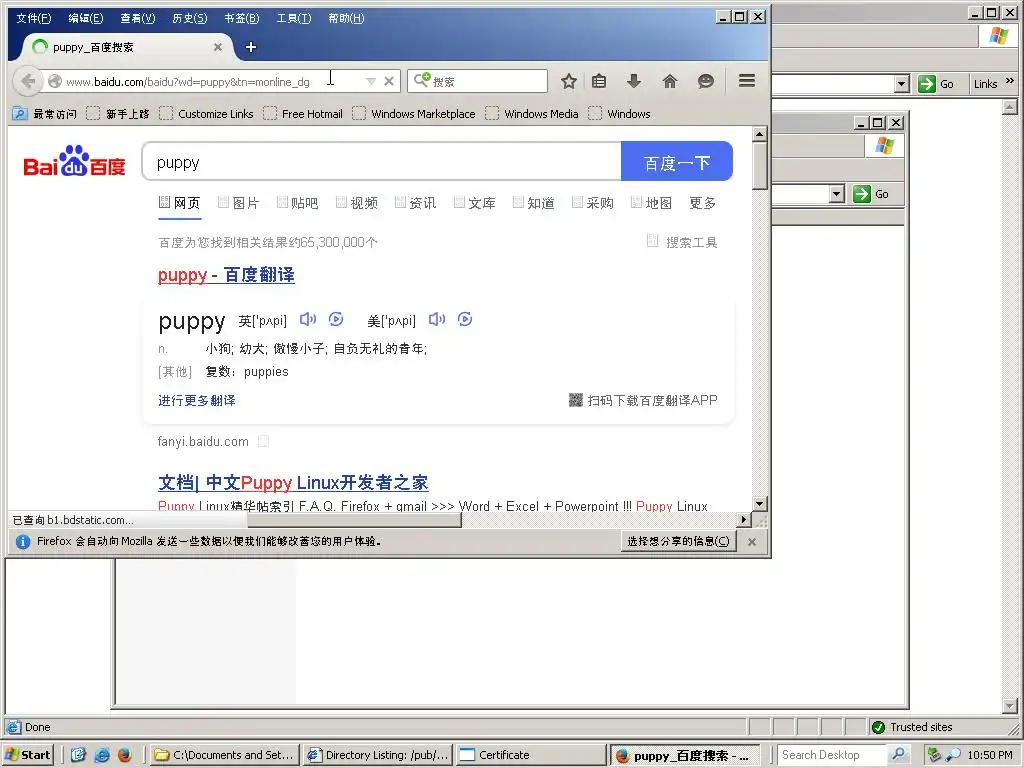Open the address bar history dropdown
This screenshot has height=768, width=1024.
[x=371, y=82]
